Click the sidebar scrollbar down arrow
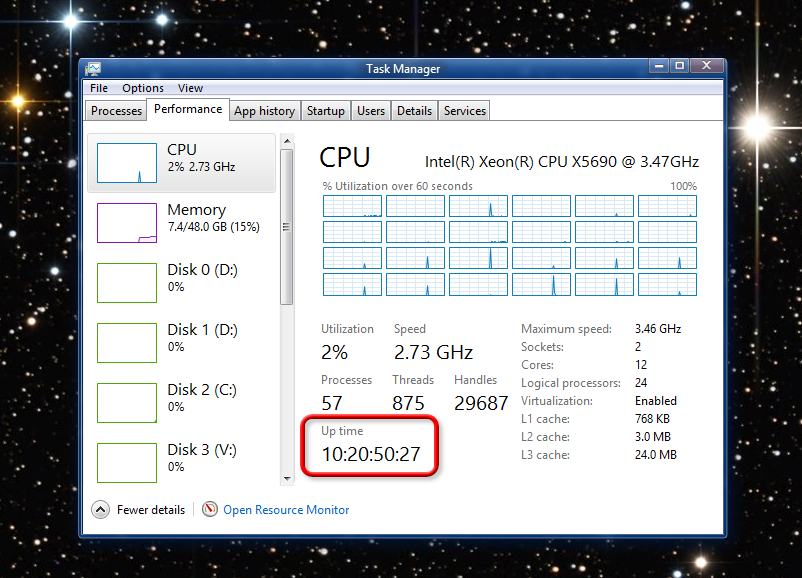The width and height of the screenshot is (802, 578). coord(287,479)
